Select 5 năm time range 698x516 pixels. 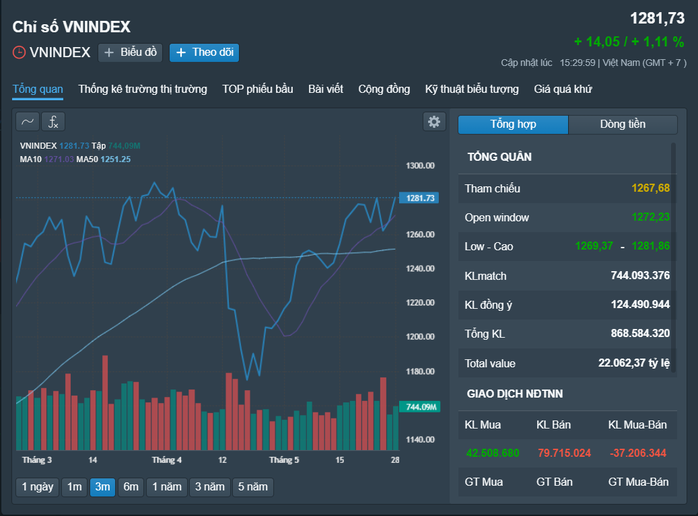(x=252, y=487)
